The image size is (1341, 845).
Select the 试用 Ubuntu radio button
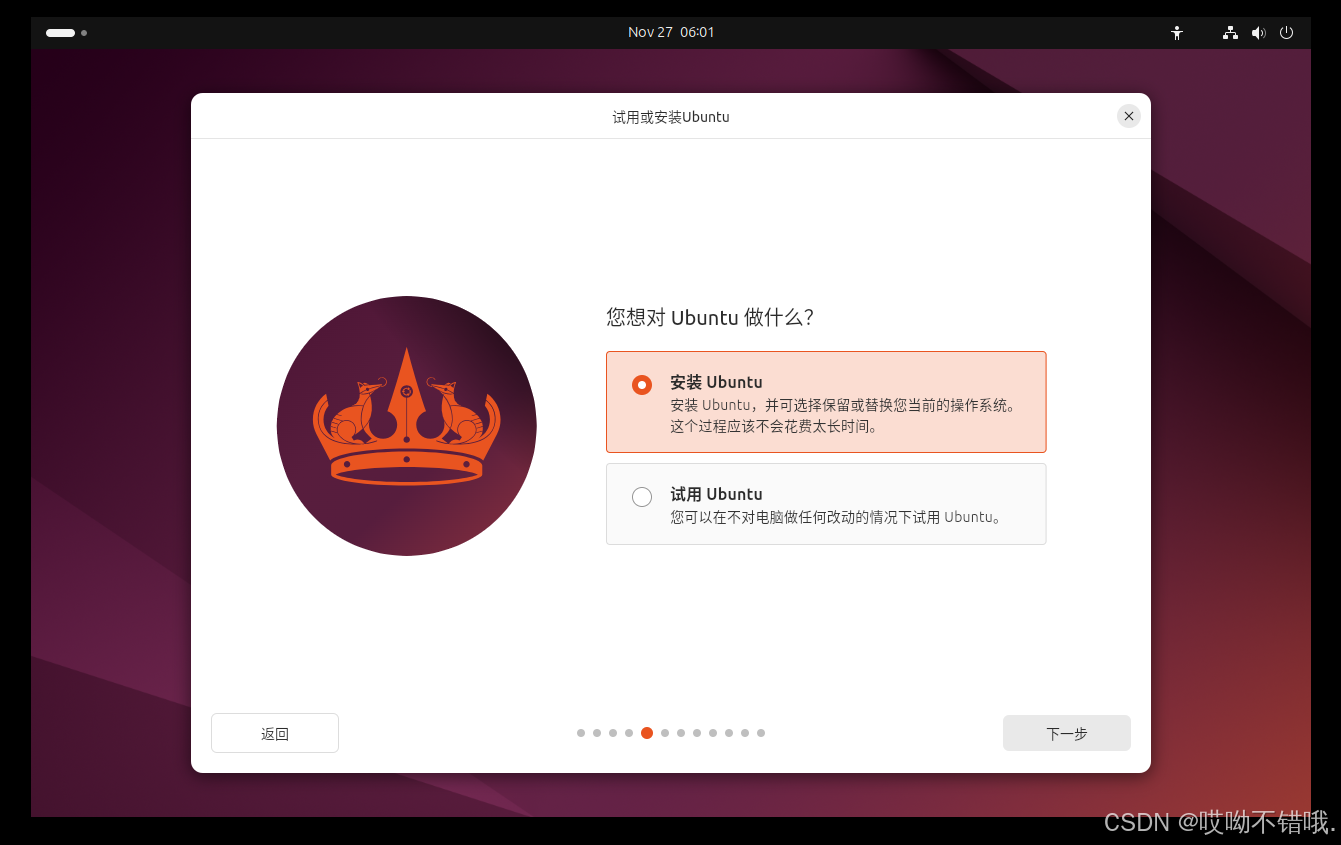(x=642, y=496)
